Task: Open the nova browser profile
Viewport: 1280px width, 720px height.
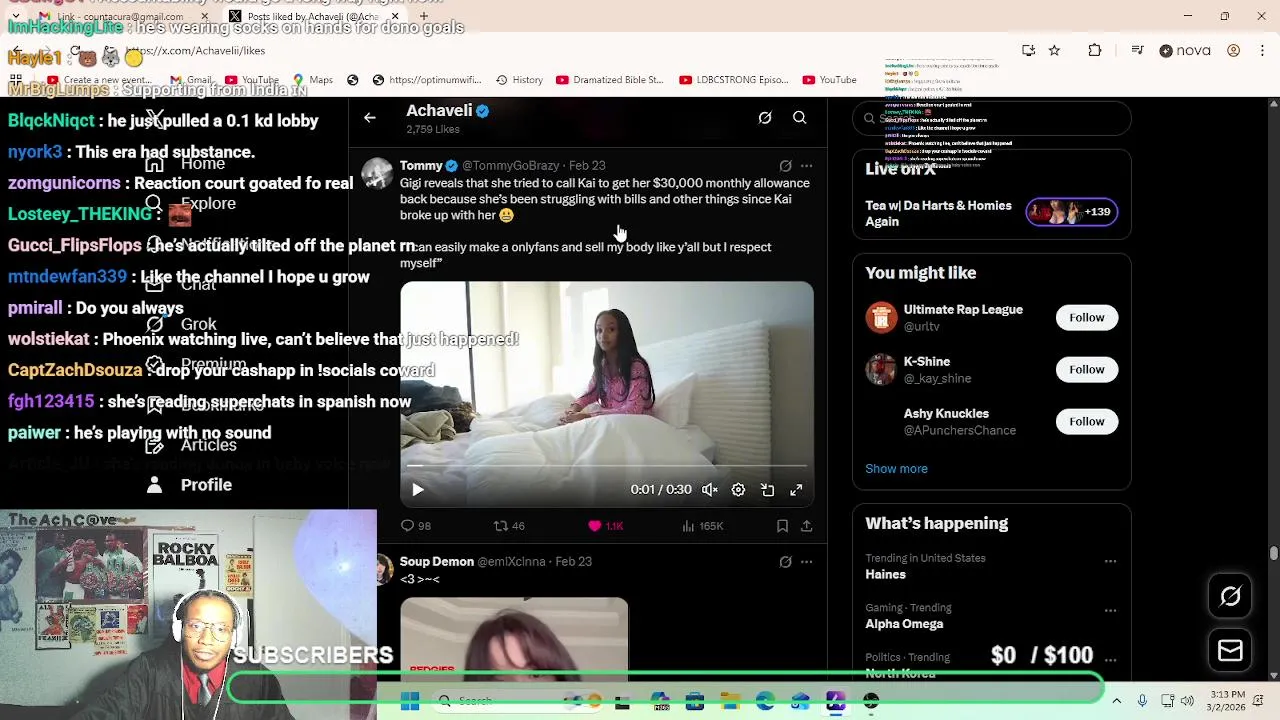Action: coord(1185,51)
